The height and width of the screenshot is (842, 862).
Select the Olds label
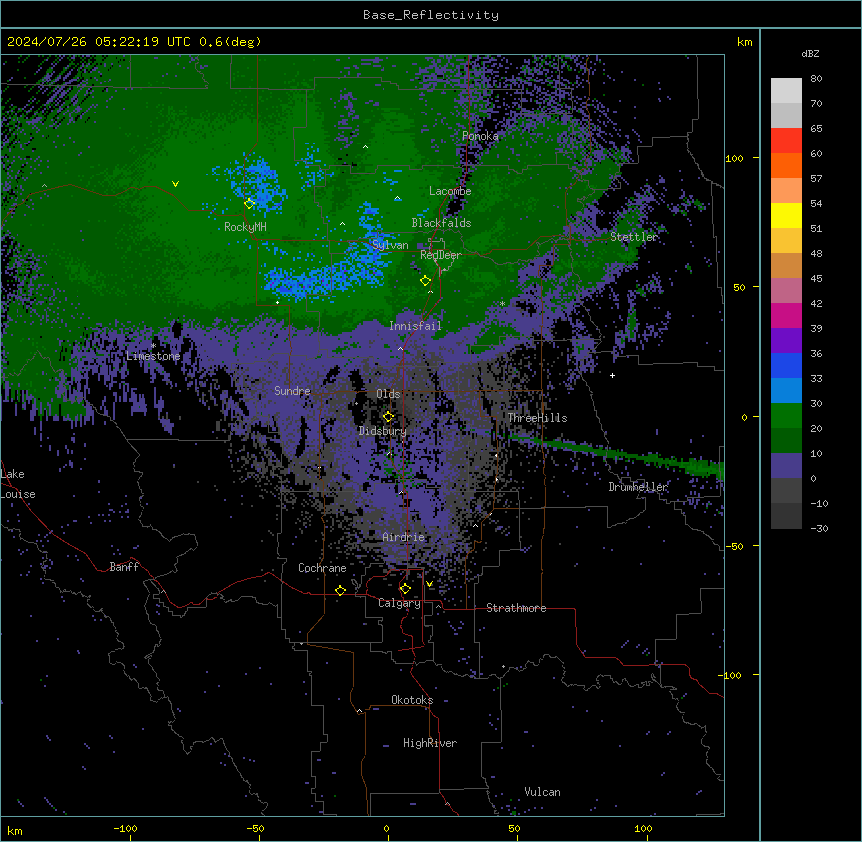coord(388,394)
